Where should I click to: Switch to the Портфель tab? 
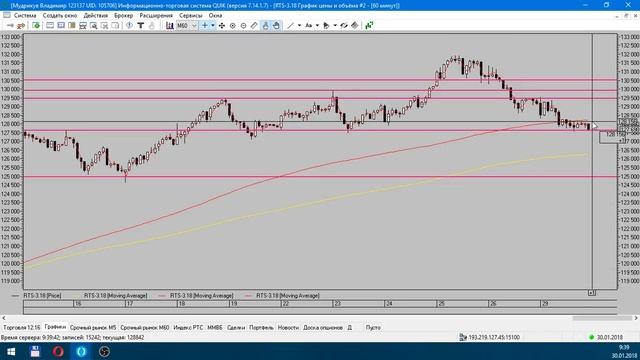point(261,328)
